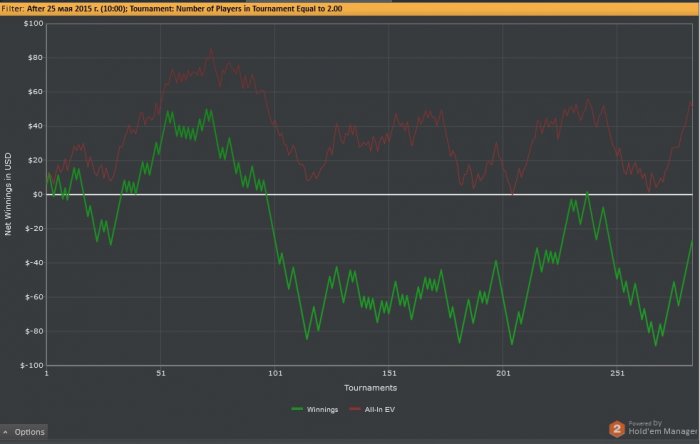This screenshot has width=700, height=444.
Task: Click the 251 tick on tournaments axis
Action: click(x=617, y=374)
